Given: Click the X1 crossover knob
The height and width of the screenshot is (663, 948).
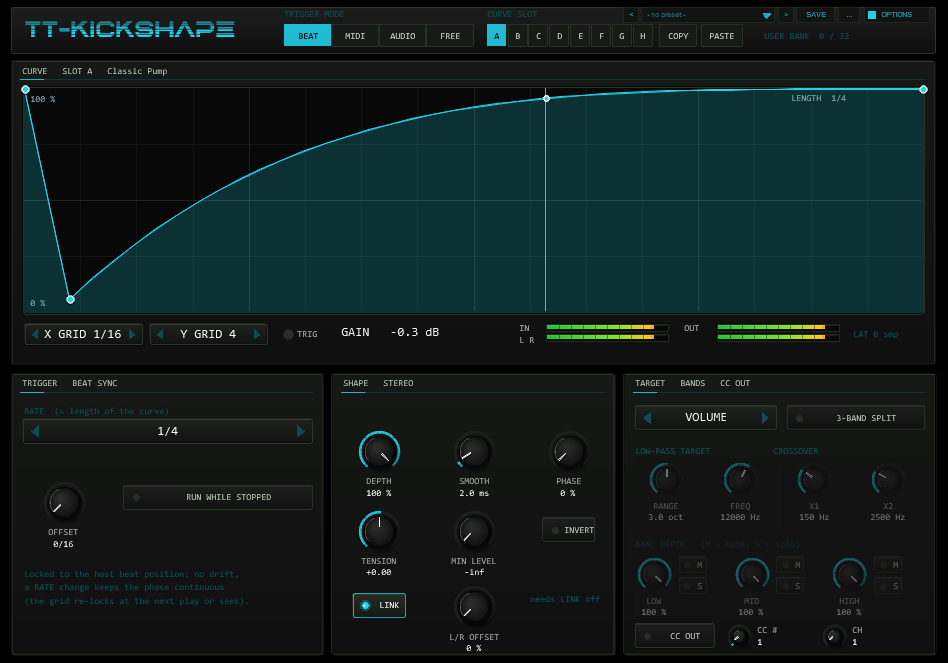Looking at the screenshot, I should click(814, 480).
